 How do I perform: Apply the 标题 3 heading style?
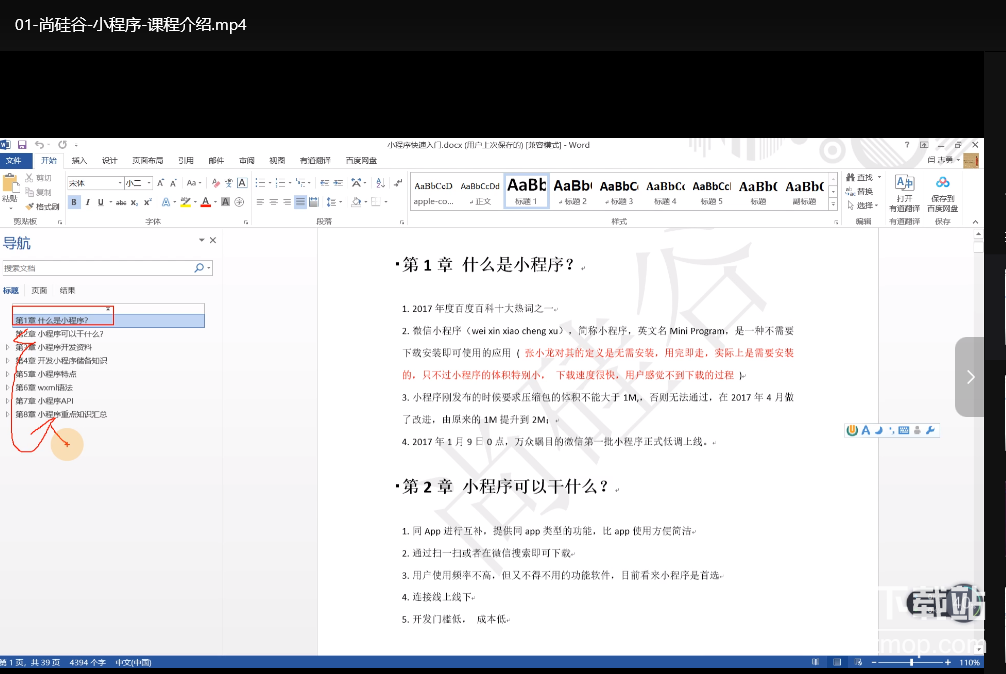point(618,191)
